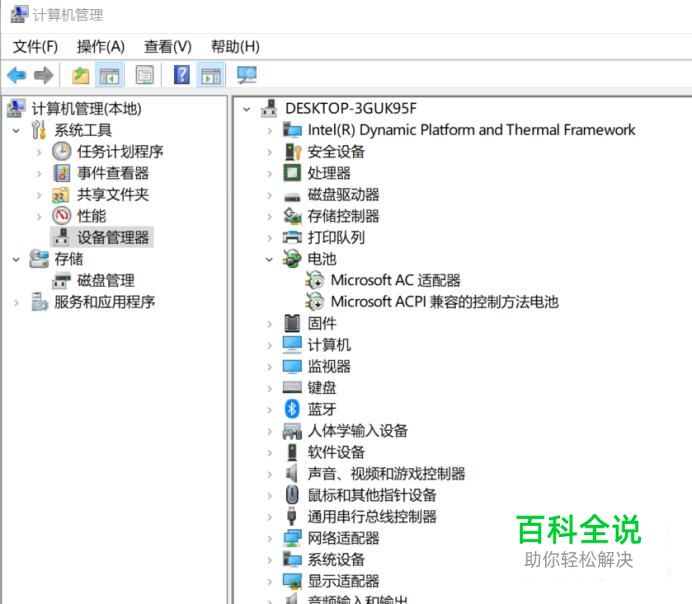Collapse the DESKTOP-3GUK95F root node
The height and width of the screenshot is (604, 692).
pyautogui.click(x=247, y=109)
